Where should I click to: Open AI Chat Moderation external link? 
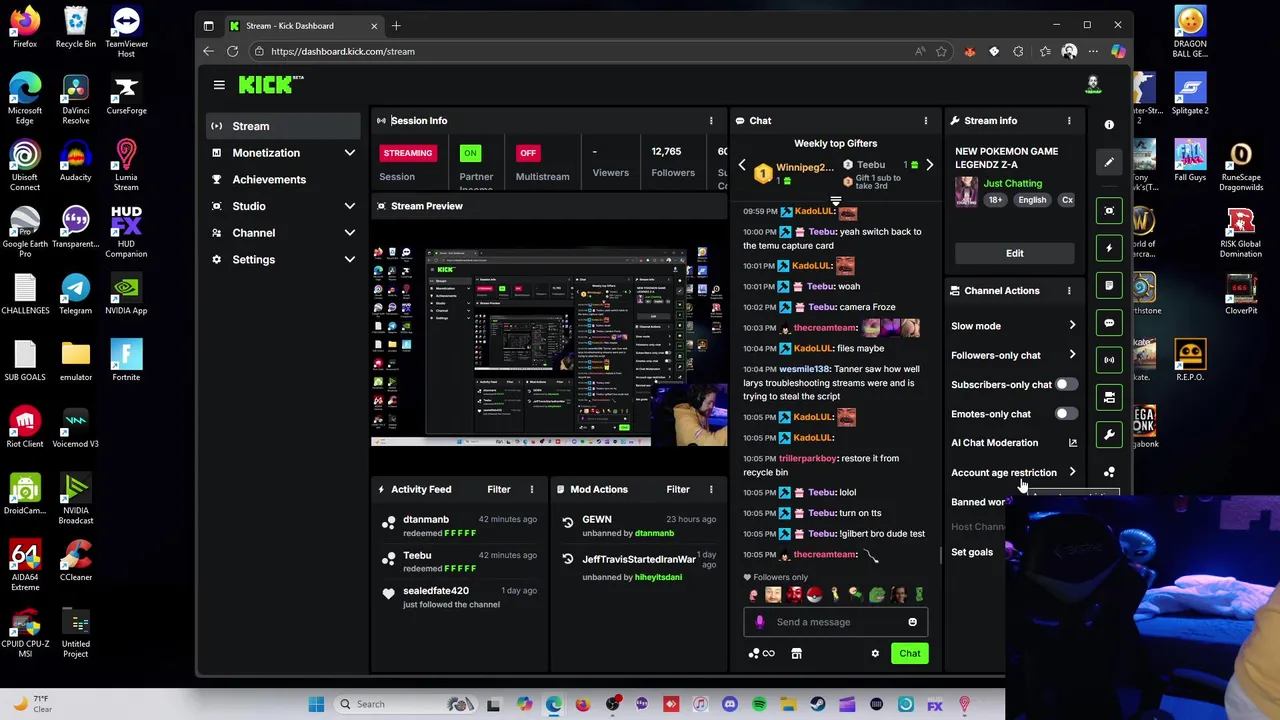point(1072,443)
